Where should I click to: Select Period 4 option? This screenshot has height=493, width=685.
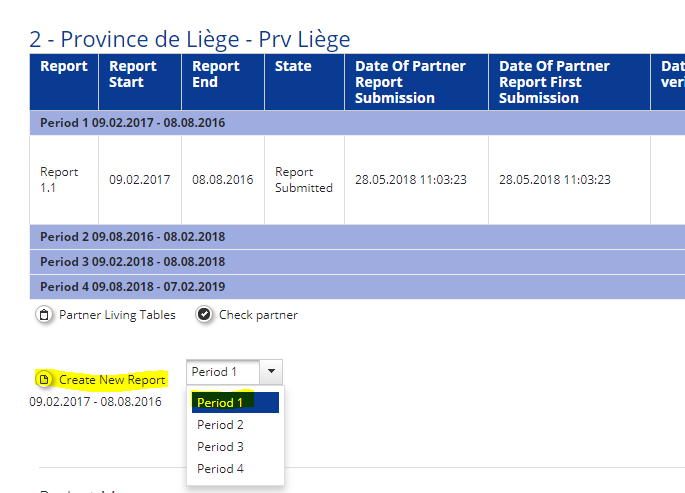coord(221,469)
